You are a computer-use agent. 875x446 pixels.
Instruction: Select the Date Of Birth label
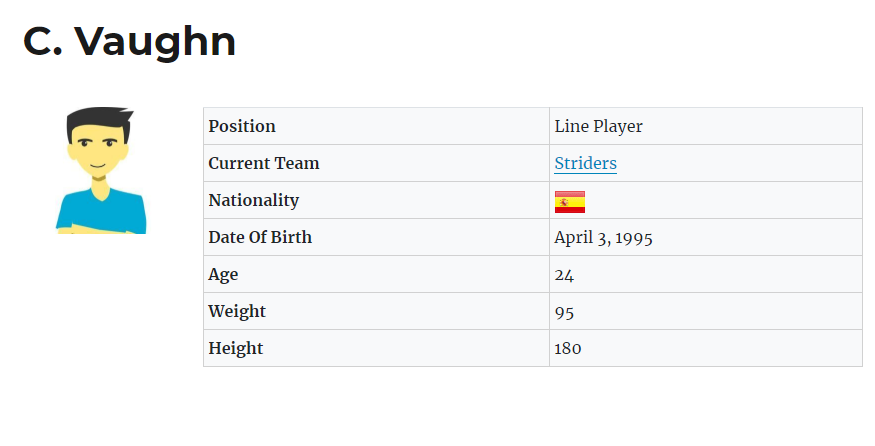[x=260, y=237]
